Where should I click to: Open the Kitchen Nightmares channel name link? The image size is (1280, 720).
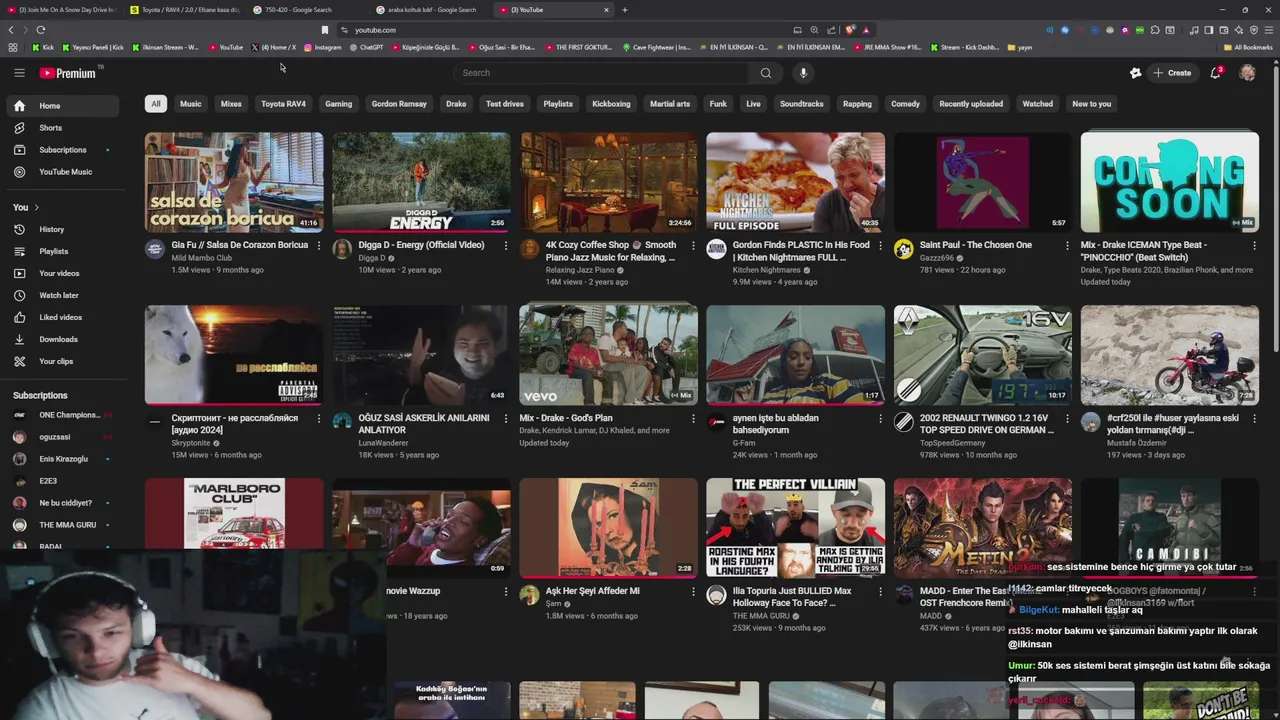[766, 270]
